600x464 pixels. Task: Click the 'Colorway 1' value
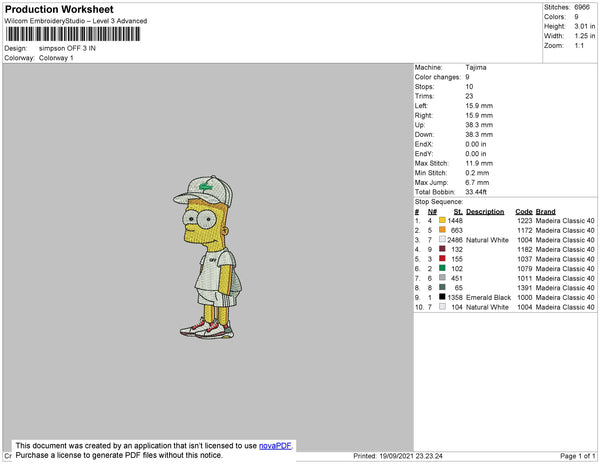[56, 58]
